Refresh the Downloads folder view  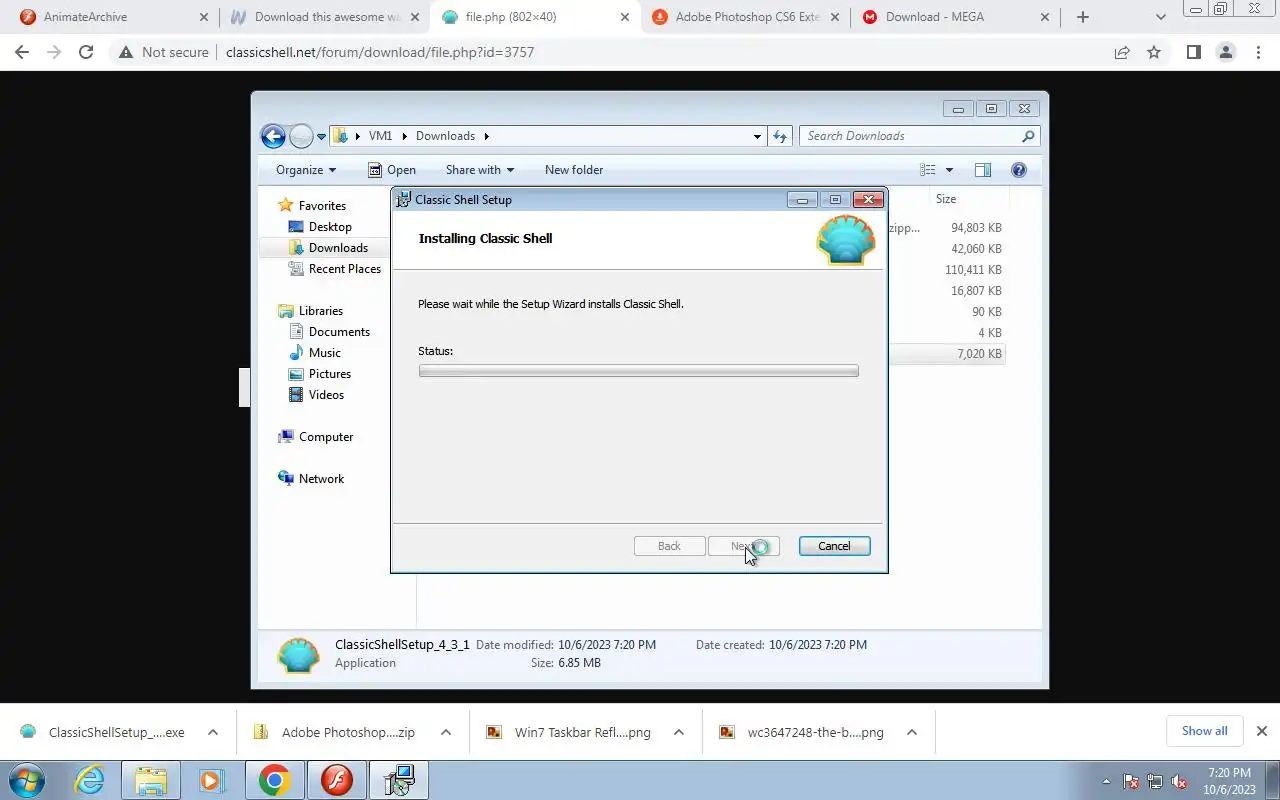[780, 136]
